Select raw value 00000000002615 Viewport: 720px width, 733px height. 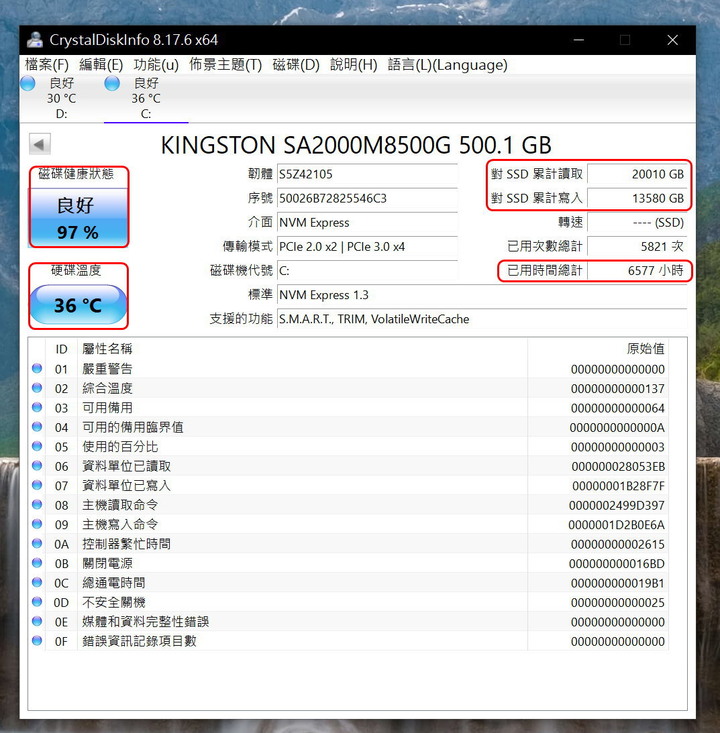click(618, 544)
